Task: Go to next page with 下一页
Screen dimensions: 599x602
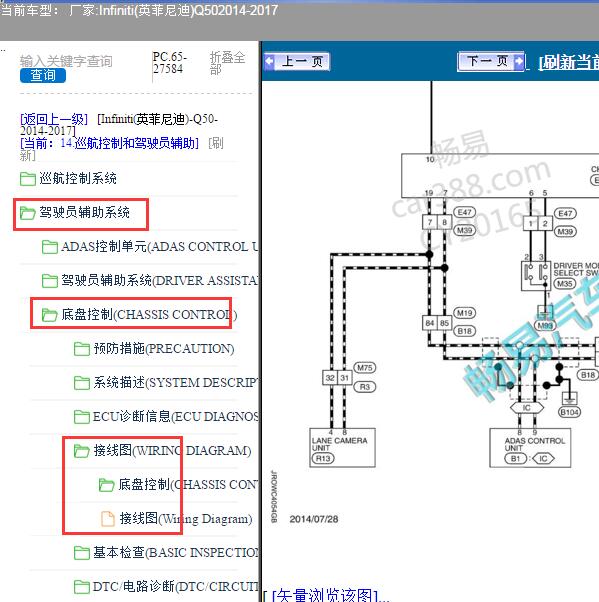Action: (491, 61)
